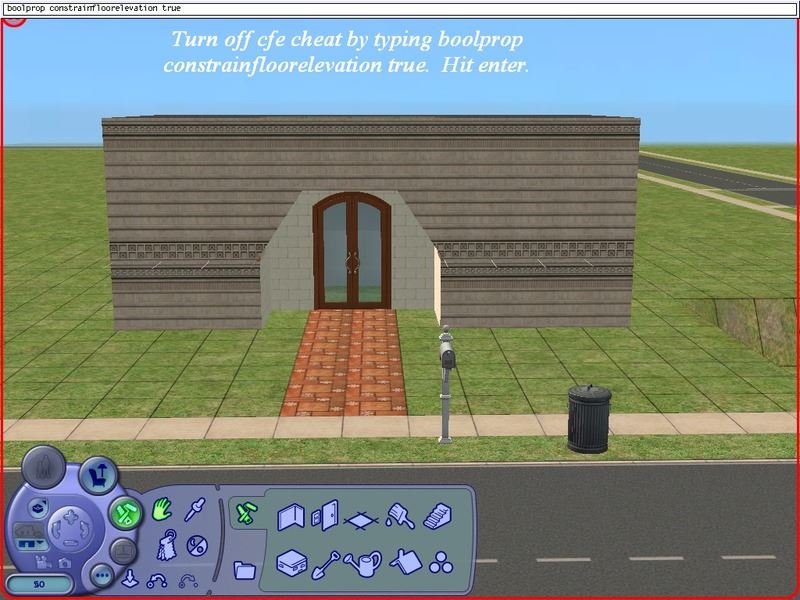
Task: Select the trash can on the sidewalk
Action: point(589,419)
